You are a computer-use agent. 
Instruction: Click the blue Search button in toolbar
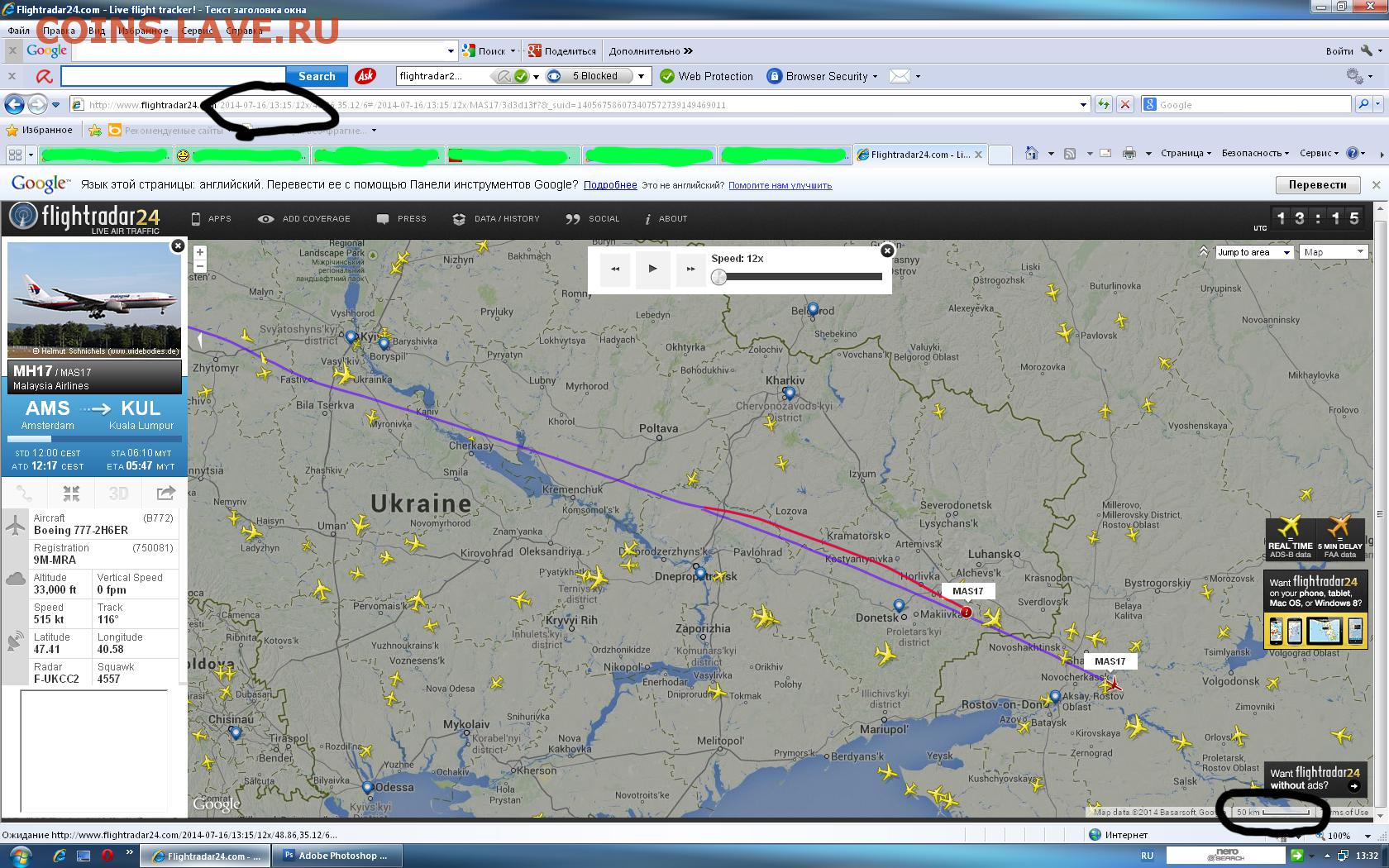click(x=317, y=76)
